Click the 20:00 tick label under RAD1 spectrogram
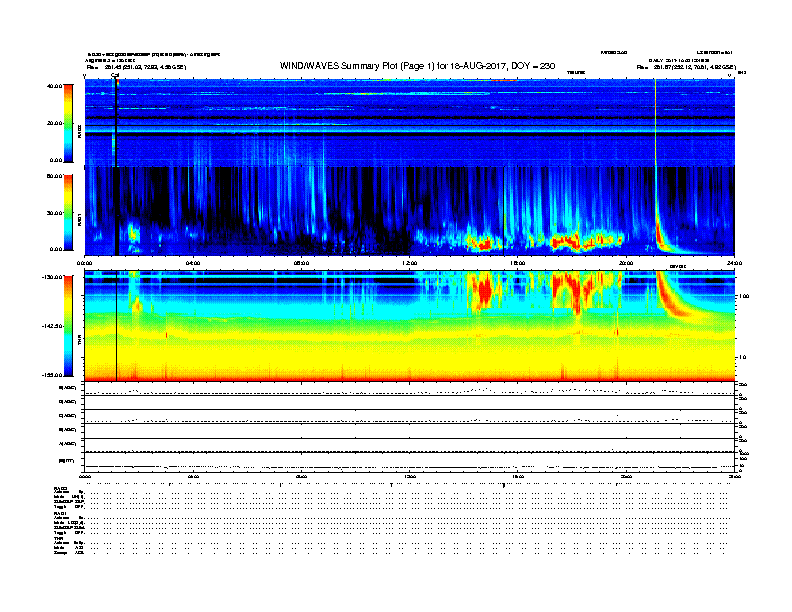 coord(626,263)
